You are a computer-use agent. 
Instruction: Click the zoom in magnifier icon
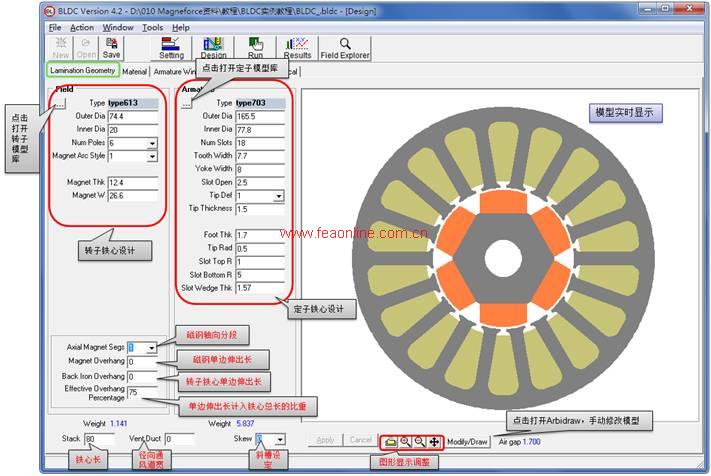[405, 441]
